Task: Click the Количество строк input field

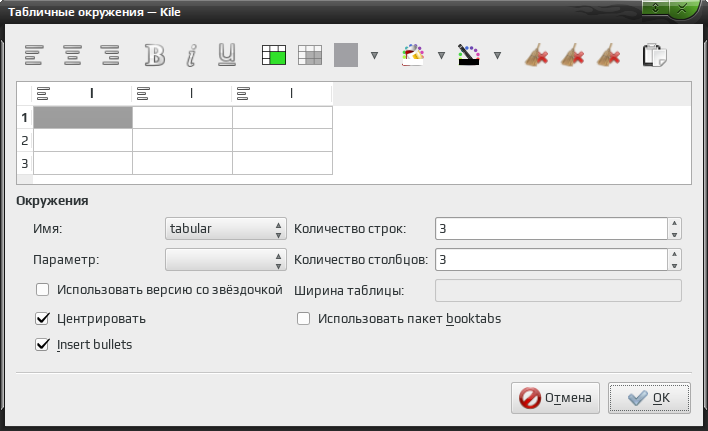Action: 551,228
